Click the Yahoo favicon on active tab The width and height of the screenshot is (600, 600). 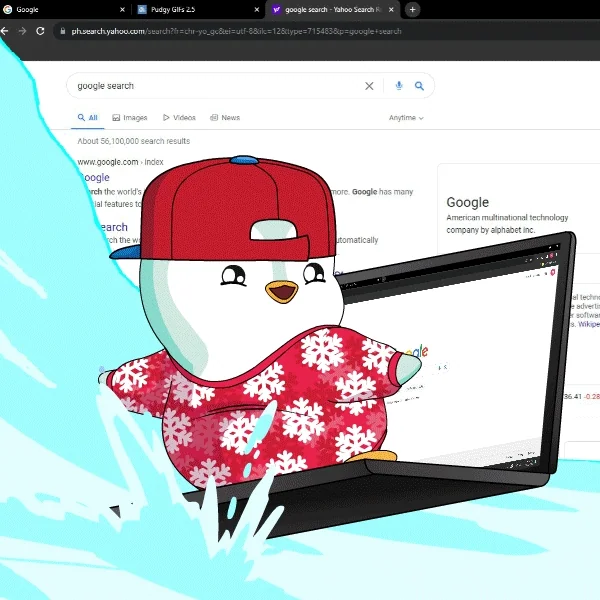tap(276, 10)
